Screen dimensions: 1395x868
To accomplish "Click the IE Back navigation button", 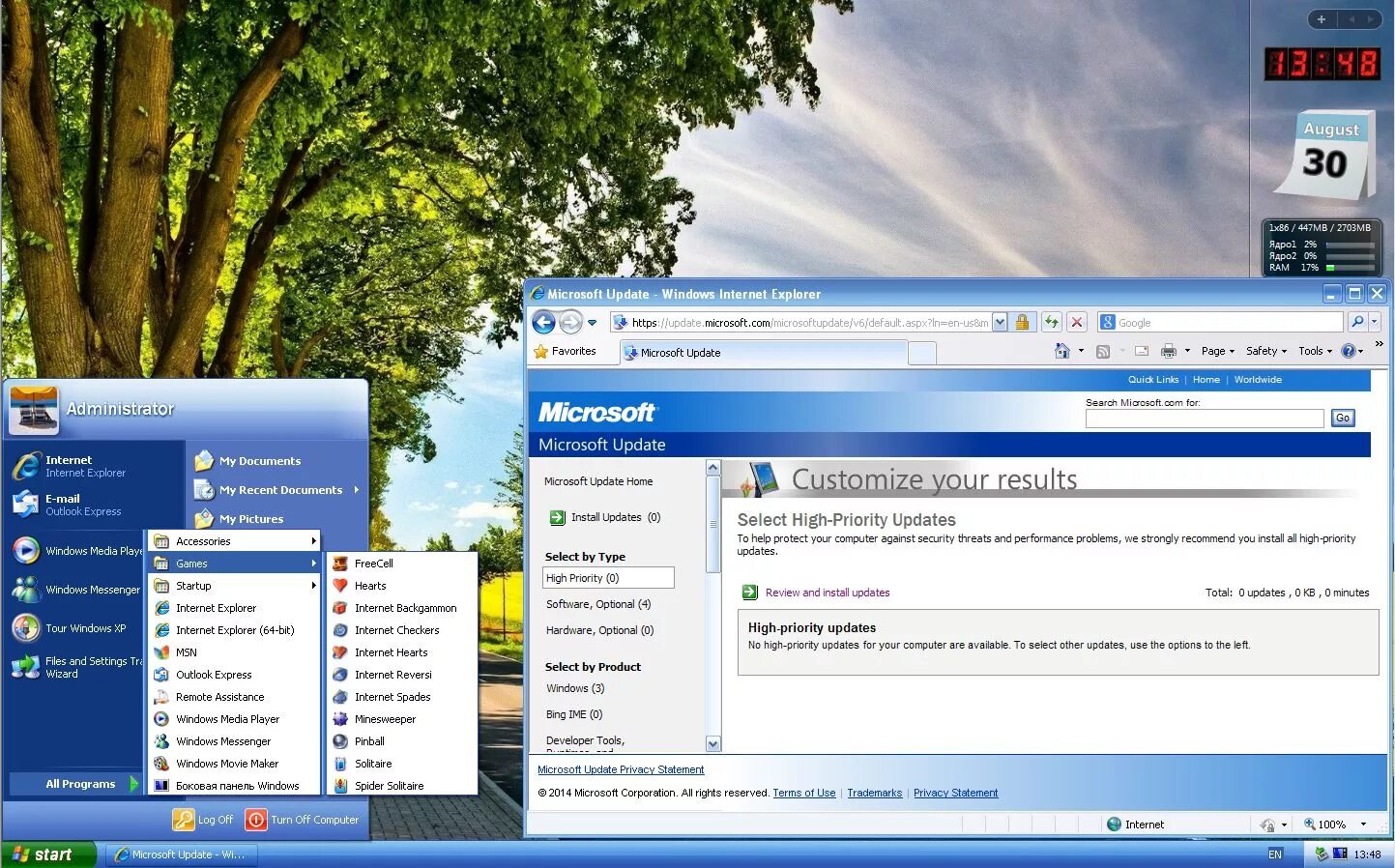I will [x=544, y=323].
